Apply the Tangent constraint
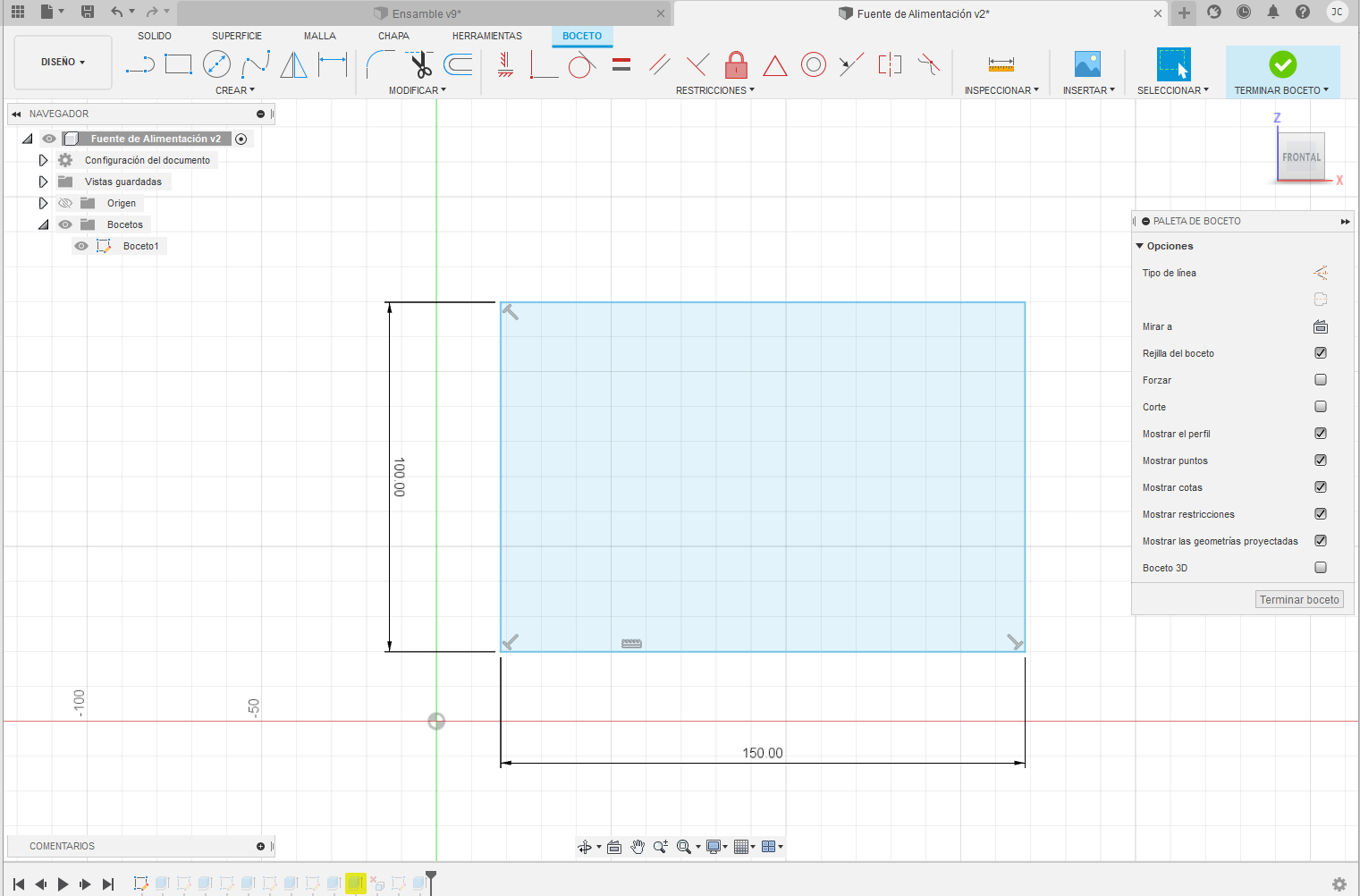Screen dimensions: 1360x896 pos(582,64)
